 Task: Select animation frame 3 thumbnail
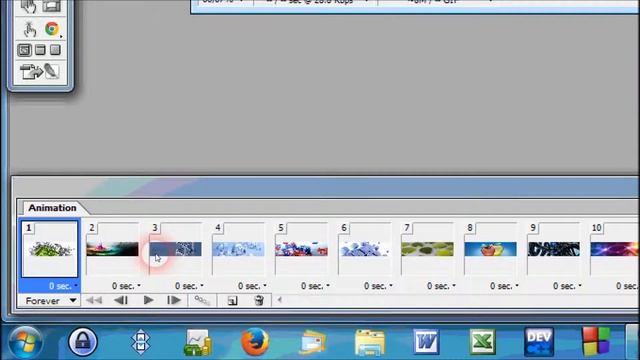tap(176, 249)
